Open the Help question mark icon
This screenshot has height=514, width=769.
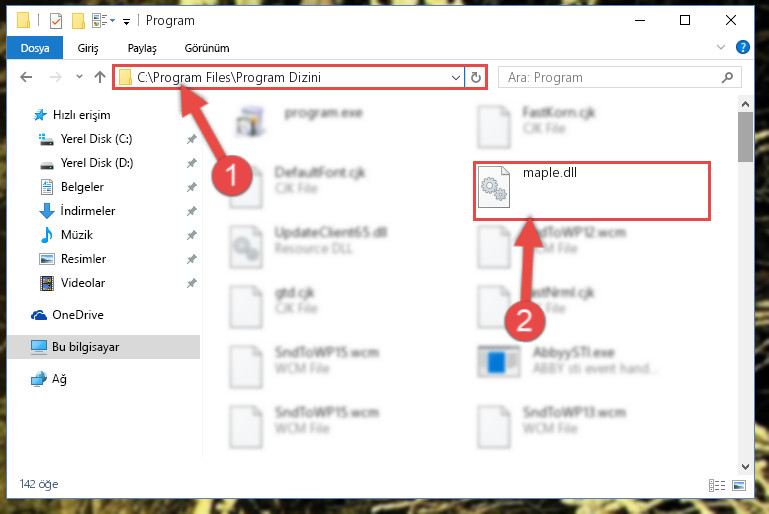pos(743,47)
